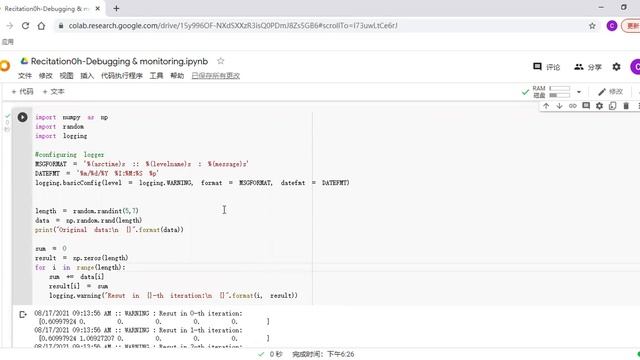Open the 工具 menu
640x360 pixels.
click(x=156, y=76)
